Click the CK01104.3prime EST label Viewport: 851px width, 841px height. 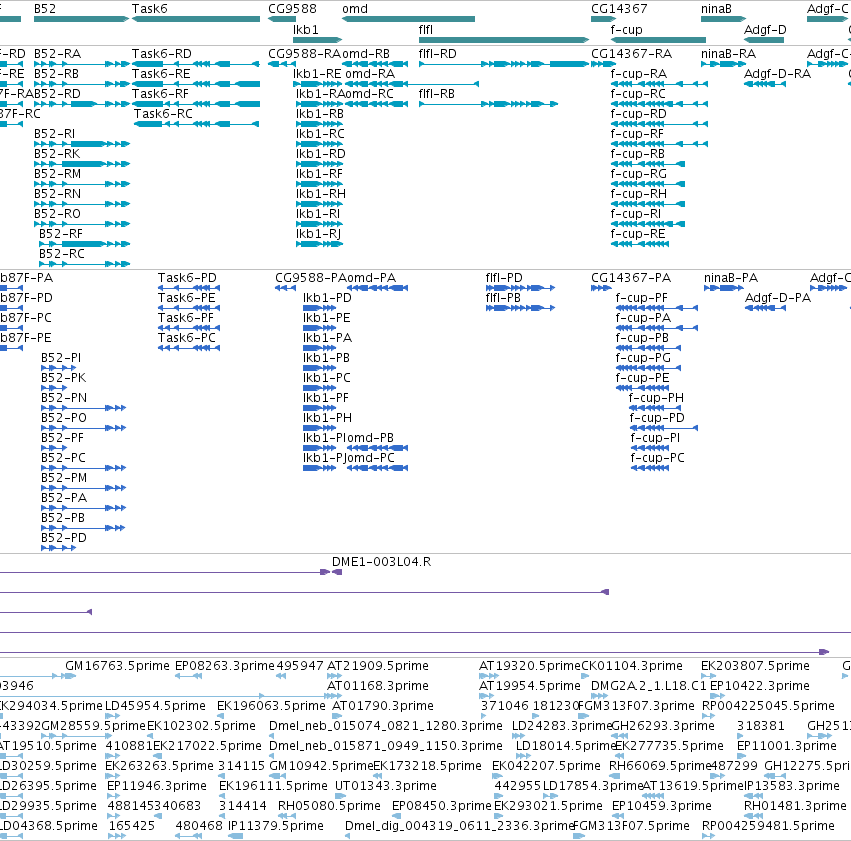click(632, 666)
